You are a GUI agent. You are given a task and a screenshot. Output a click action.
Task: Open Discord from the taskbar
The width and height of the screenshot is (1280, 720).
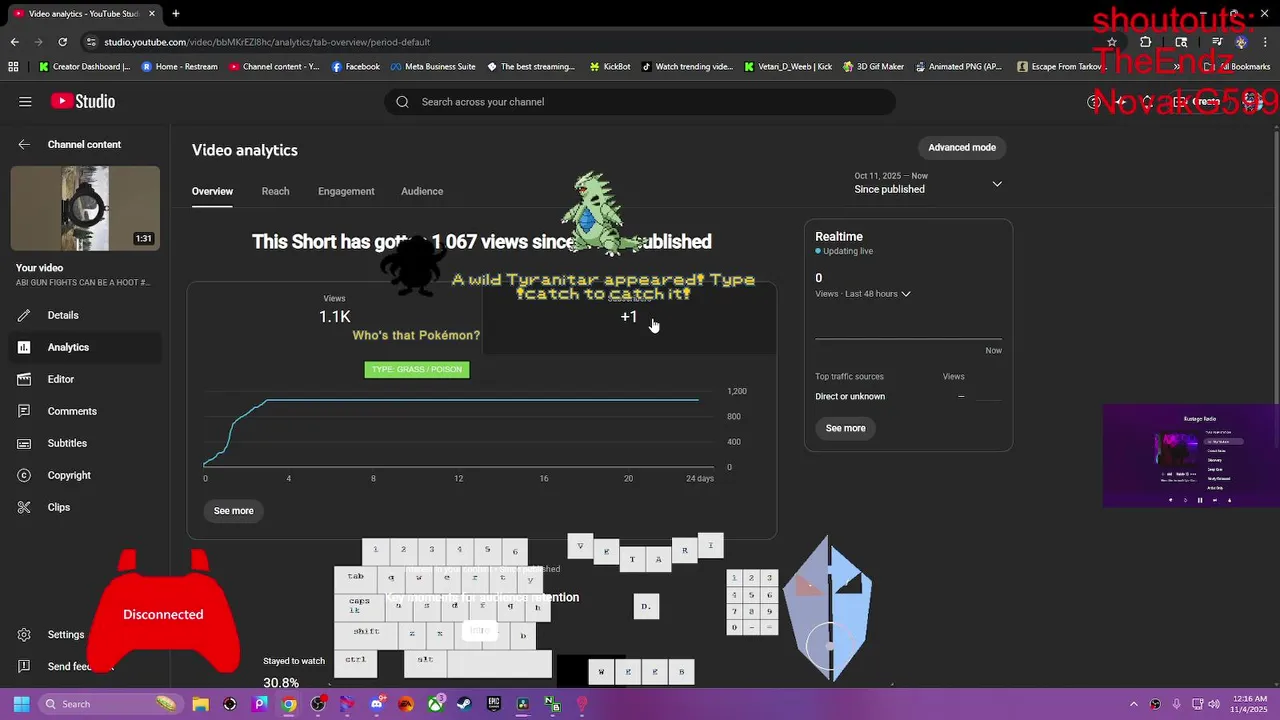click(377, 704)
